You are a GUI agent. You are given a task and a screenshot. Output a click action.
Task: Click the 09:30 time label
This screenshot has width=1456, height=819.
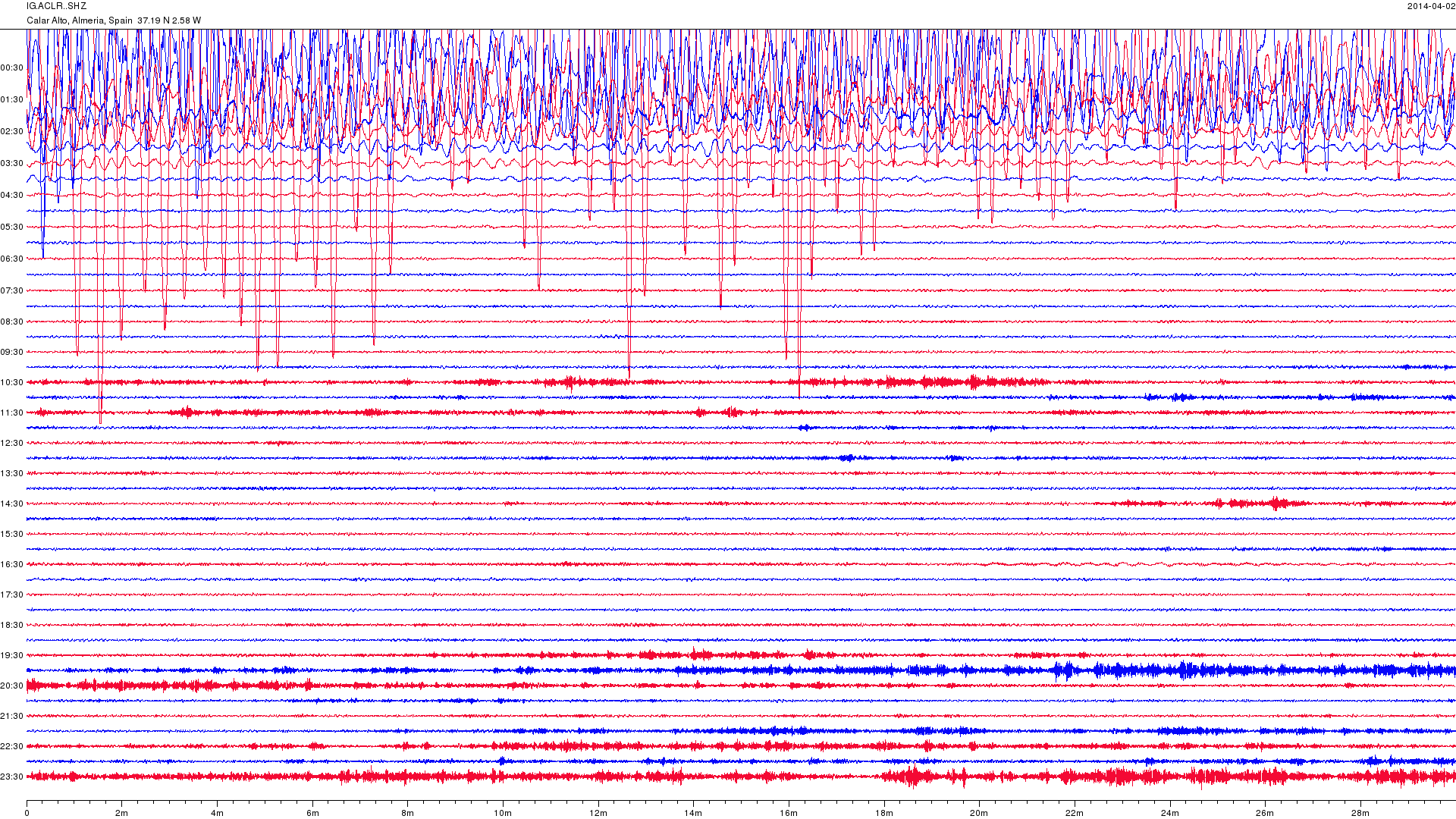pyautogui.click(x=12, y=353)
